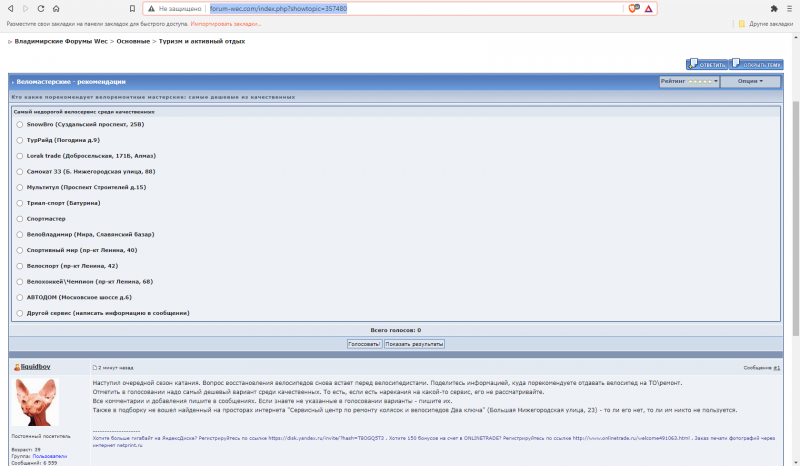Open the extensions puzzle icon
This screenshot has width=800, height=466.
[774, 9]
